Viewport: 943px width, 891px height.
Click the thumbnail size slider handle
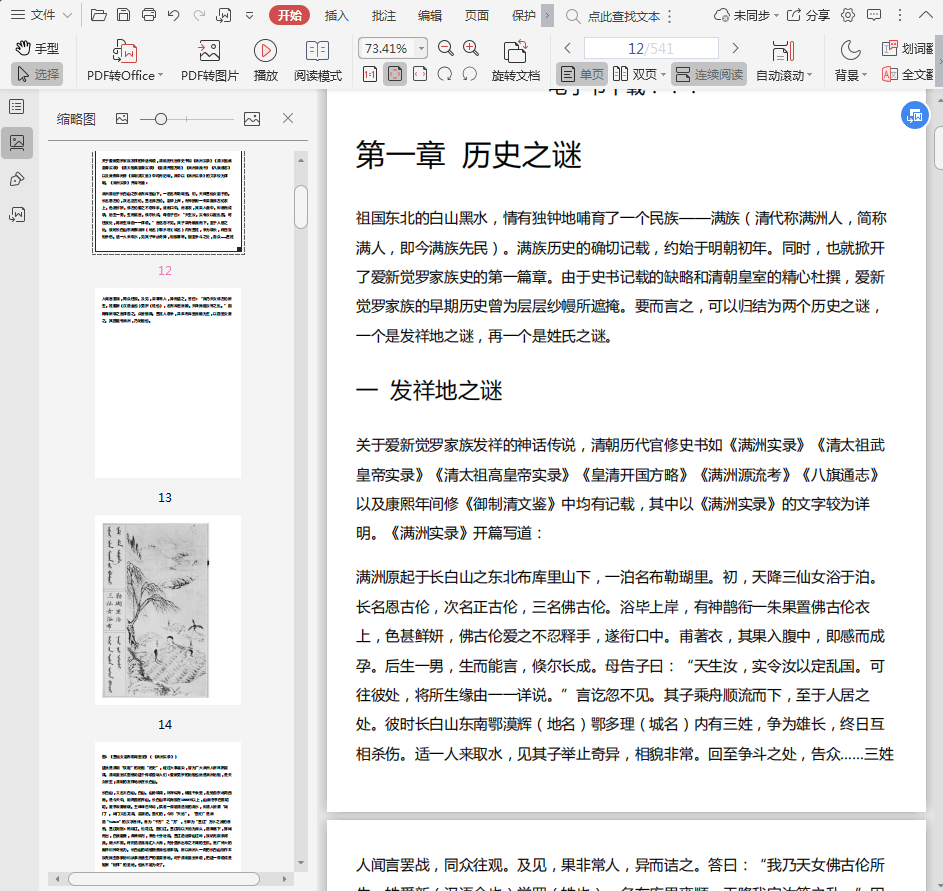tap(160, 119)
